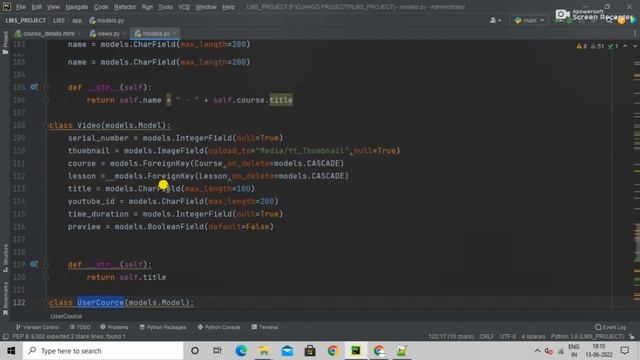
Task: Open the VCS menu
Action: pos(184,7)
